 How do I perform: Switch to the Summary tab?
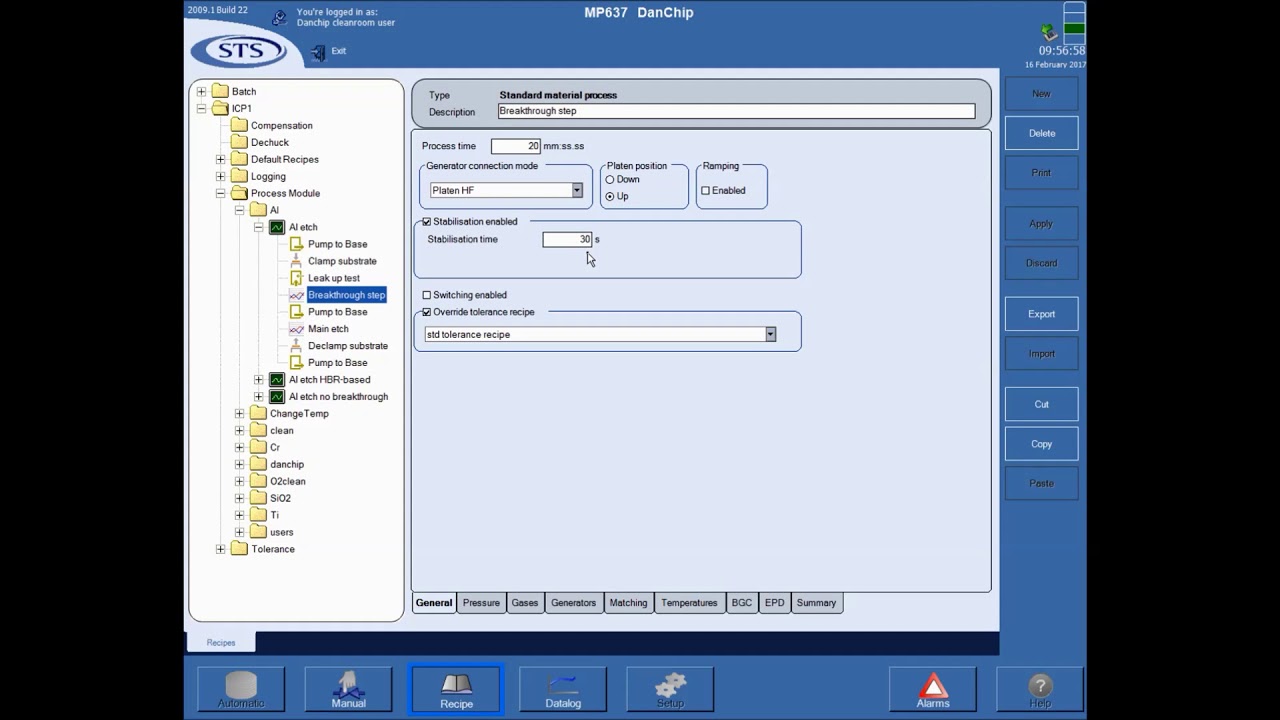tap(816, 603)
